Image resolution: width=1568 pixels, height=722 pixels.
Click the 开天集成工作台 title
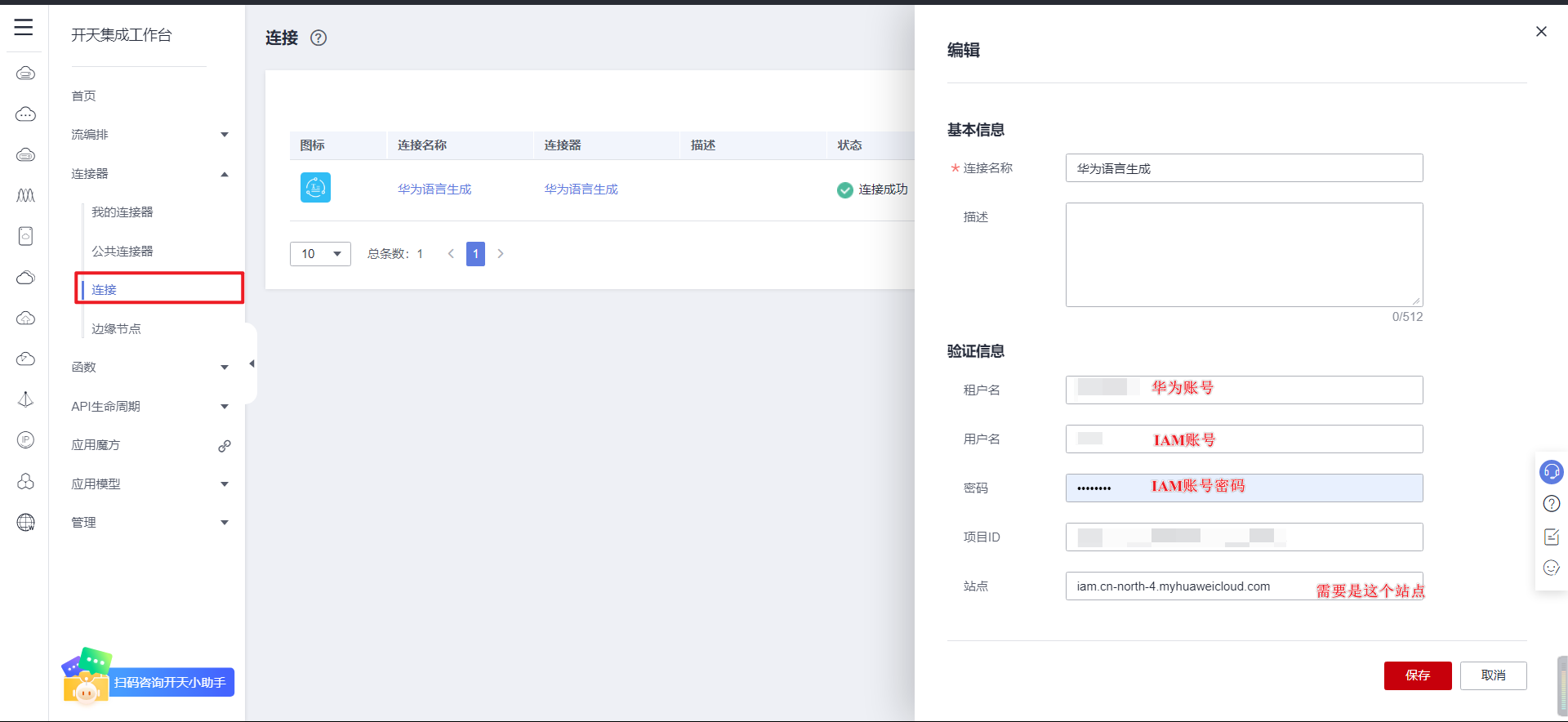click(x=122, y=35)
